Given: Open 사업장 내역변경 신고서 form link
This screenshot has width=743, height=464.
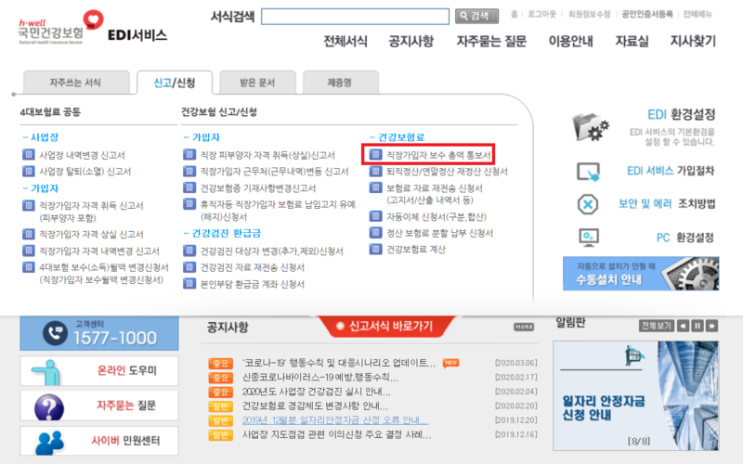Looking at the screenshot, I should point(82,155).
